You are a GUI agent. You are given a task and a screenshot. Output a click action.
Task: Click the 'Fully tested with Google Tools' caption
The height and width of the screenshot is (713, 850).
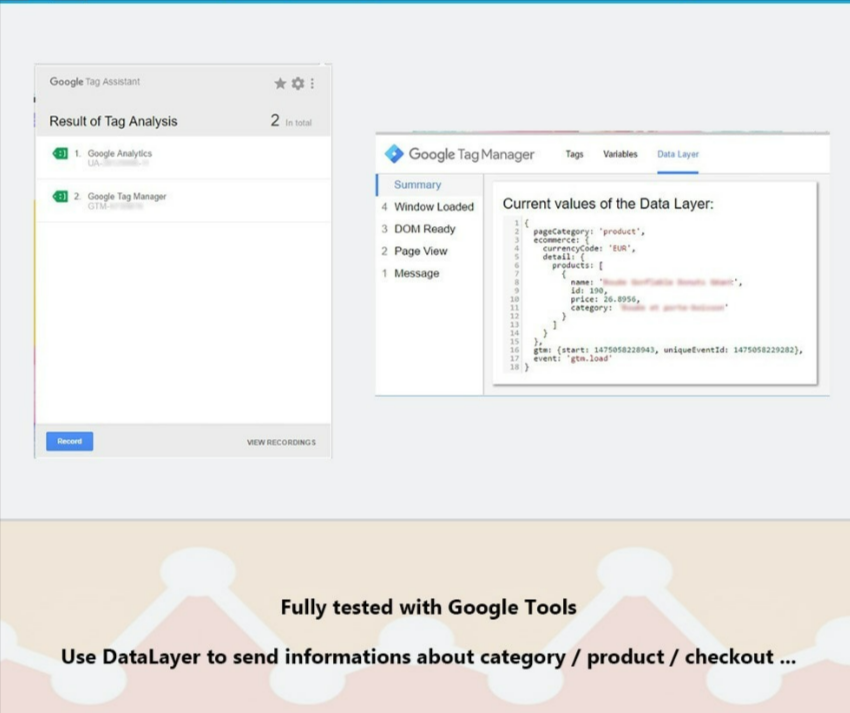coord(428,607)
